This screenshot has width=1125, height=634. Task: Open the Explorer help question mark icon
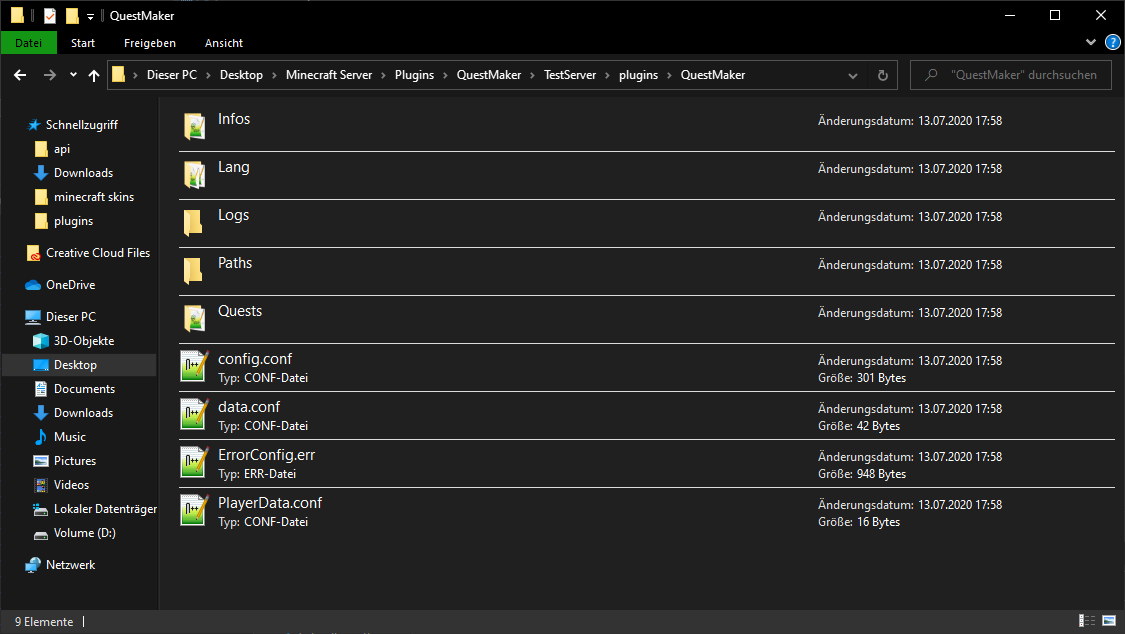1112,43
